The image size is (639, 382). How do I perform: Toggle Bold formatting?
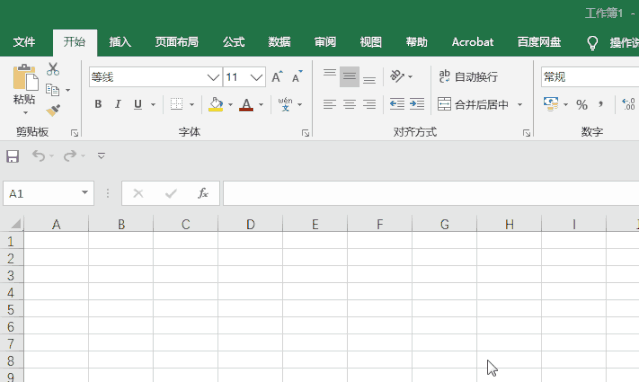[98, 104]
